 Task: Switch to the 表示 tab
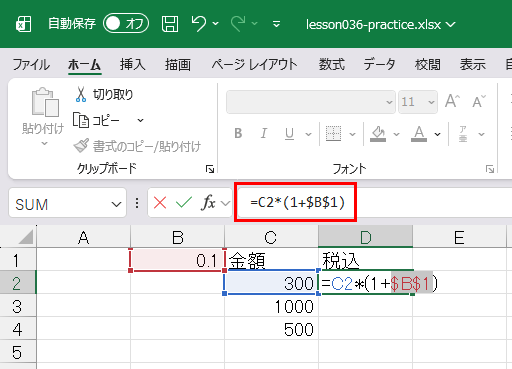pyautogui.click(x=473, y=64)
